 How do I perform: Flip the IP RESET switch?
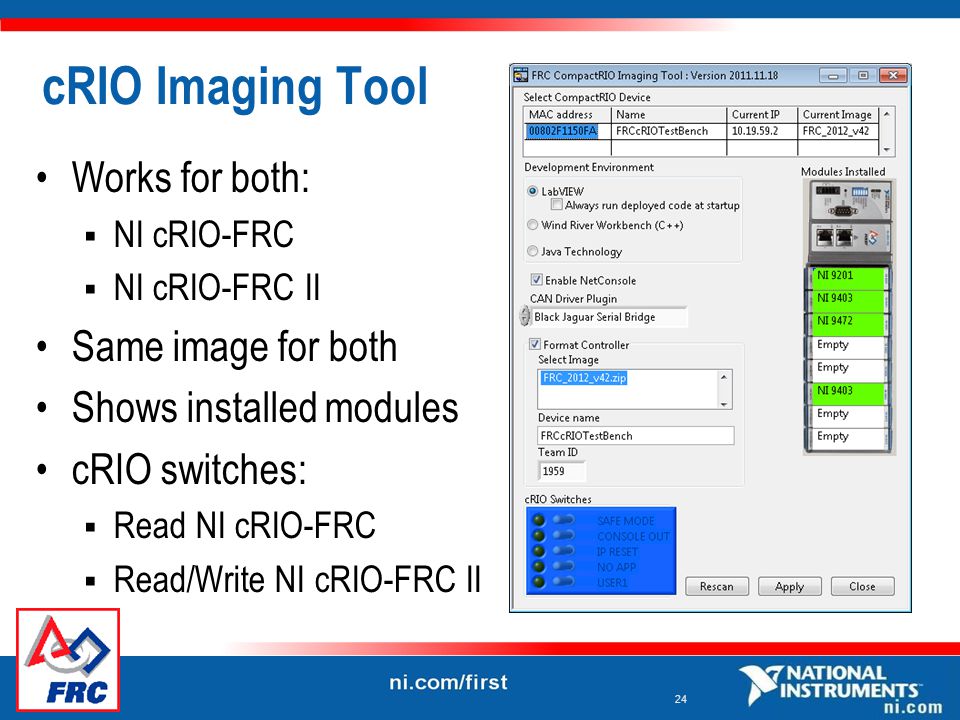563,550
